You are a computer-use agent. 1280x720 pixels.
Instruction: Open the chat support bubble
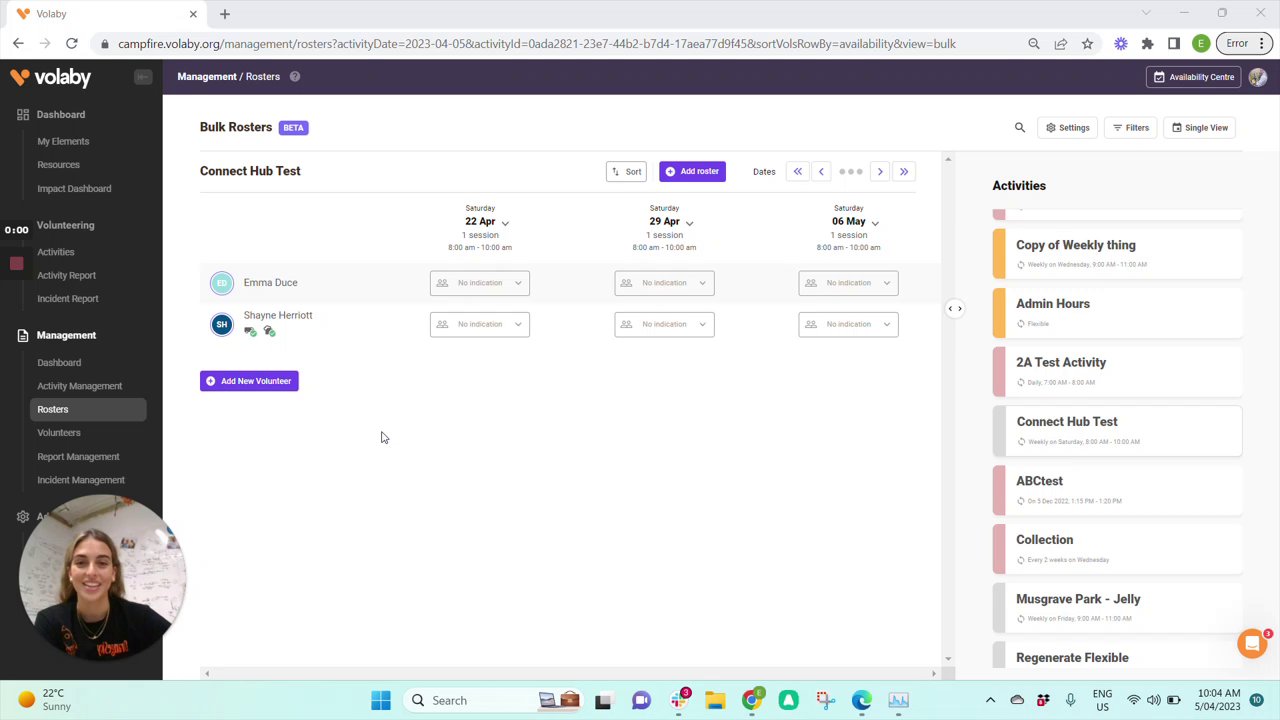pyautogui.click(x=1252, y=644)
